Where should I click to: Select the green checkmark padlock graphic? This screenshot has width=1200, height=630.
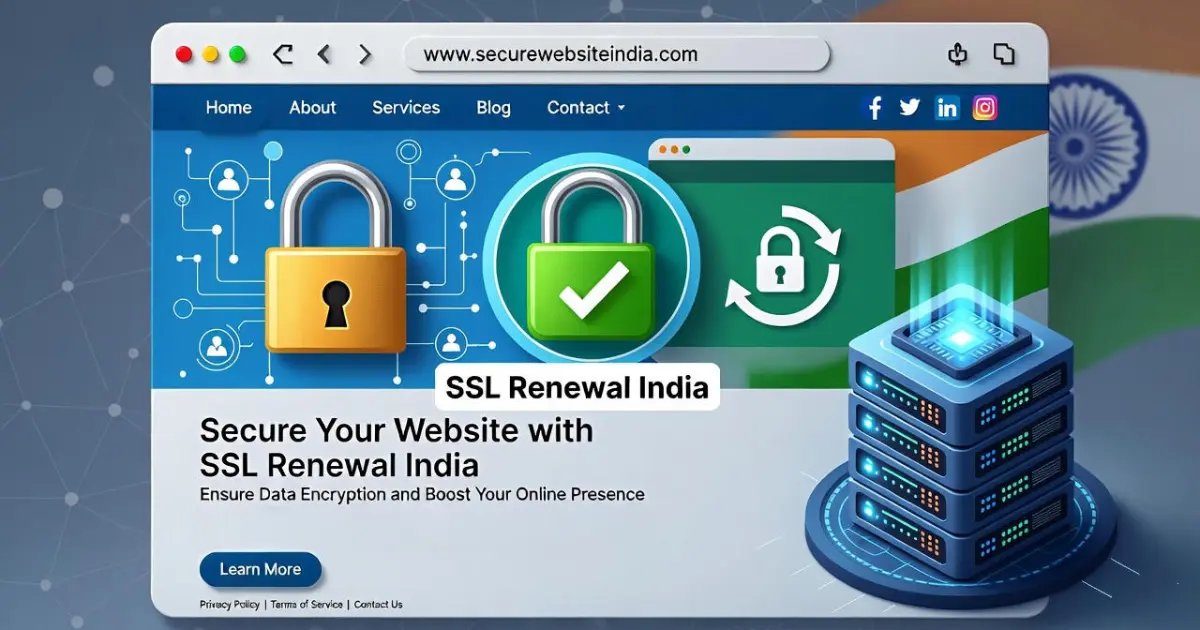[593, 258]
